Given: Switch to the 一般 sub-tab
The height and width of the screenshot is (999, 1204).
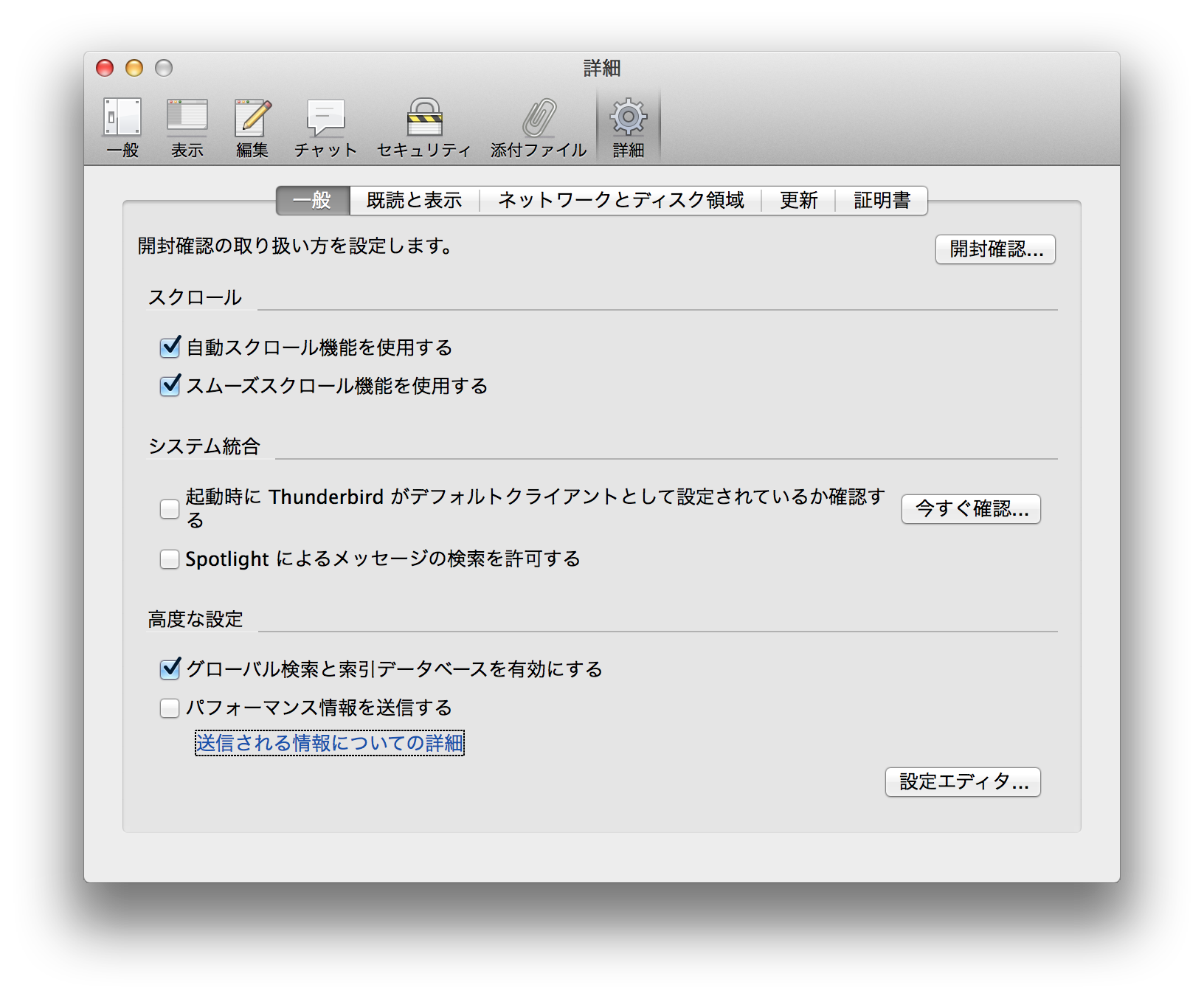Looking at the screenshot, I should 313,200.
